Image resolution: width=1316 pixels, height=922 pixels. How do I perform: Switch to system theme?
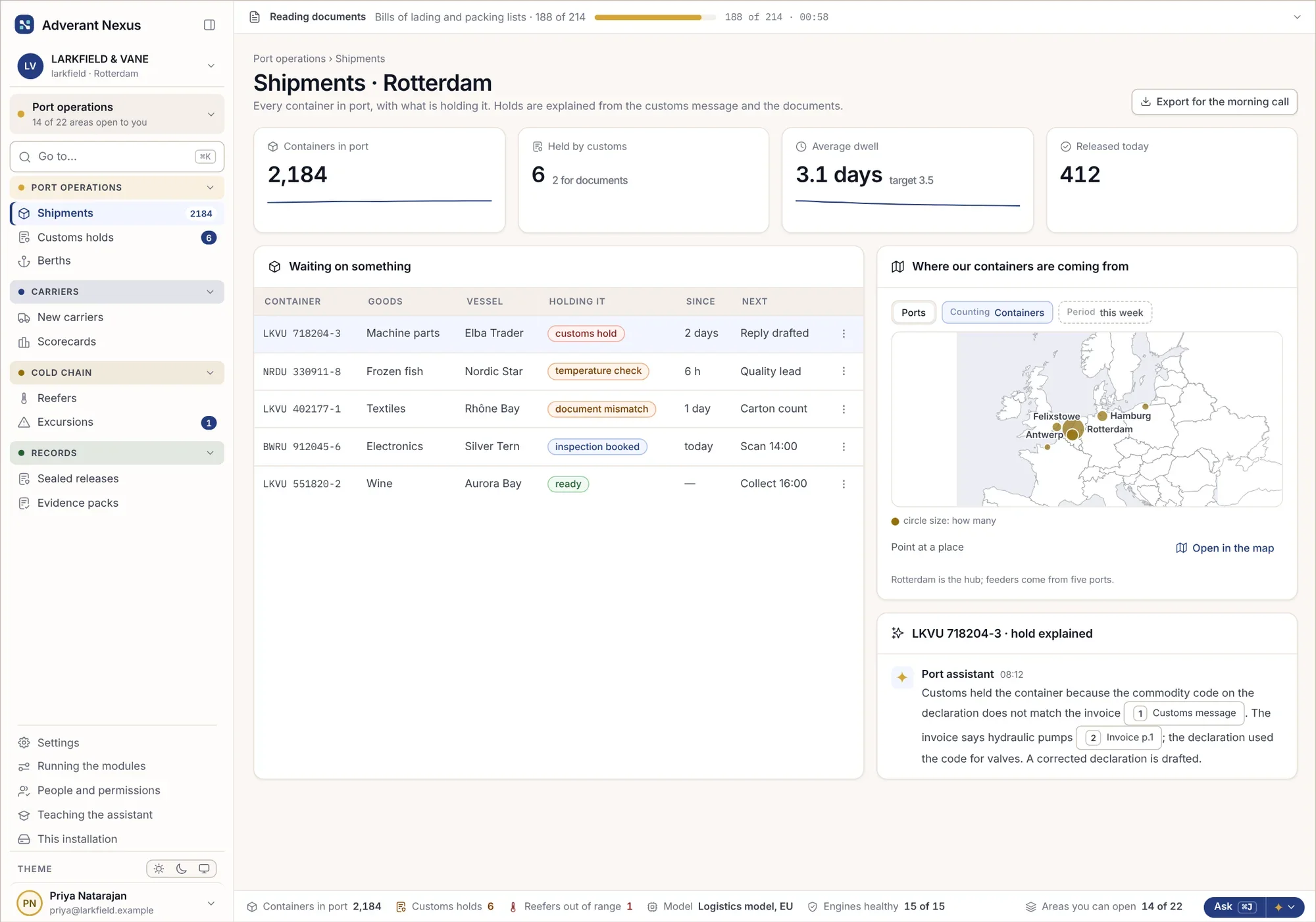coord(204,869)
